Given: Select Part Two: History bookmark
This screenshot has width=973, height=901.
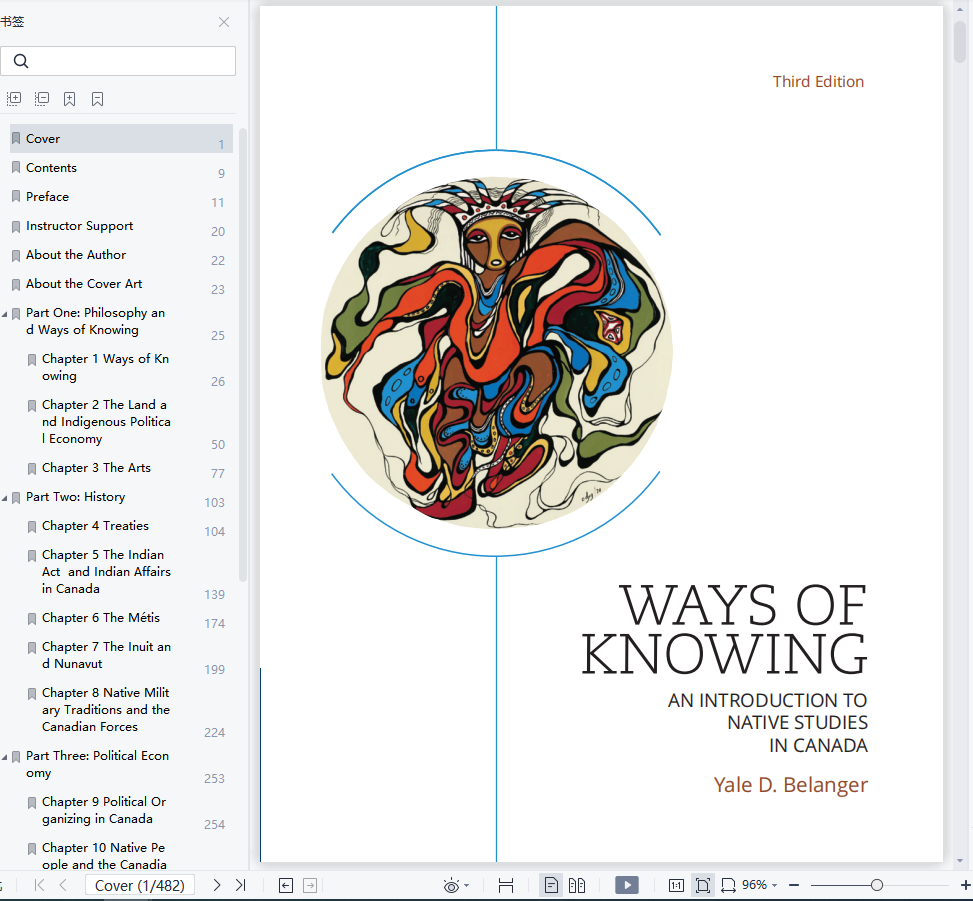Looking at the screenshot, I should coord(76,497).
